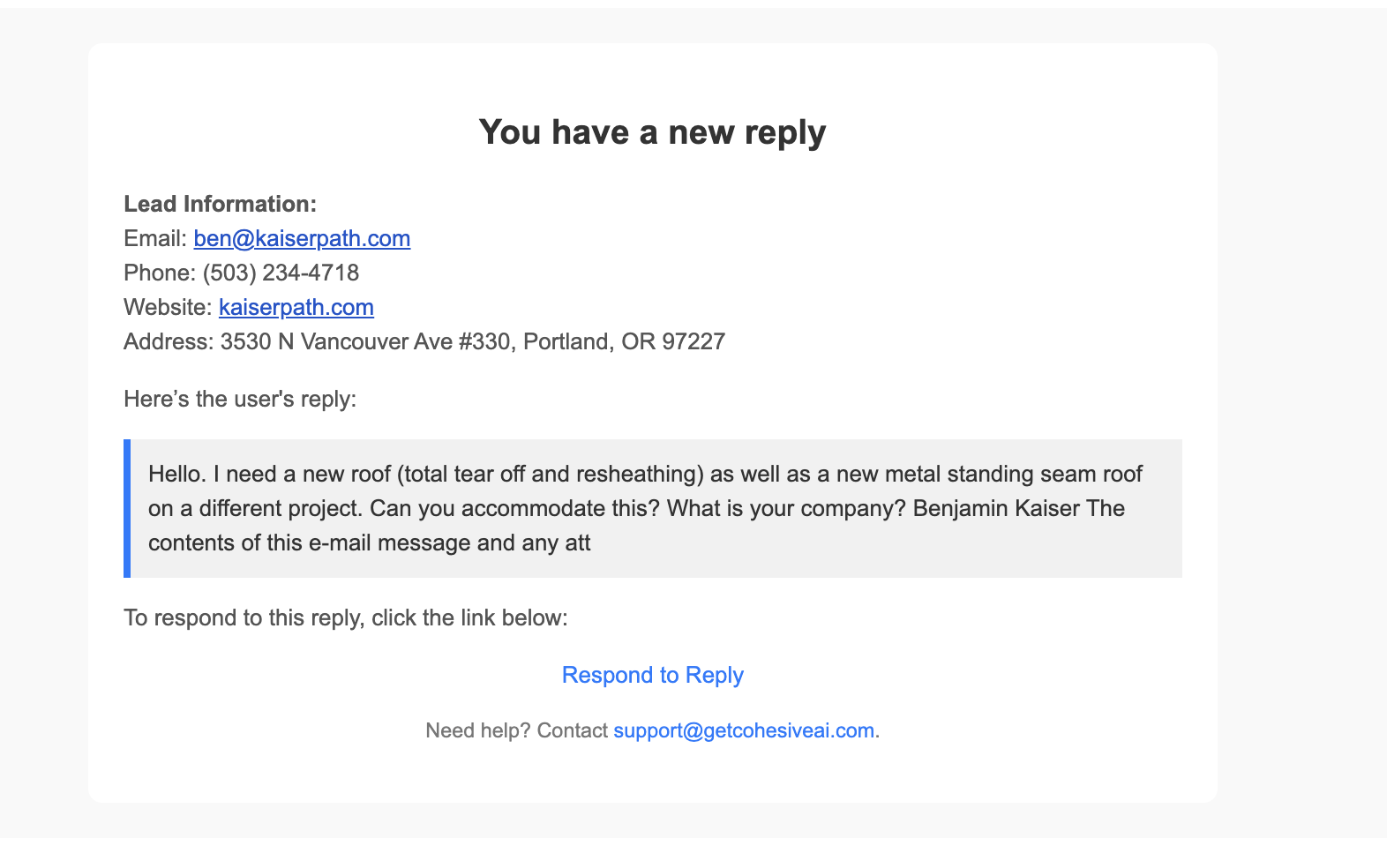Click the "Phone:" field label

[160, 273]
